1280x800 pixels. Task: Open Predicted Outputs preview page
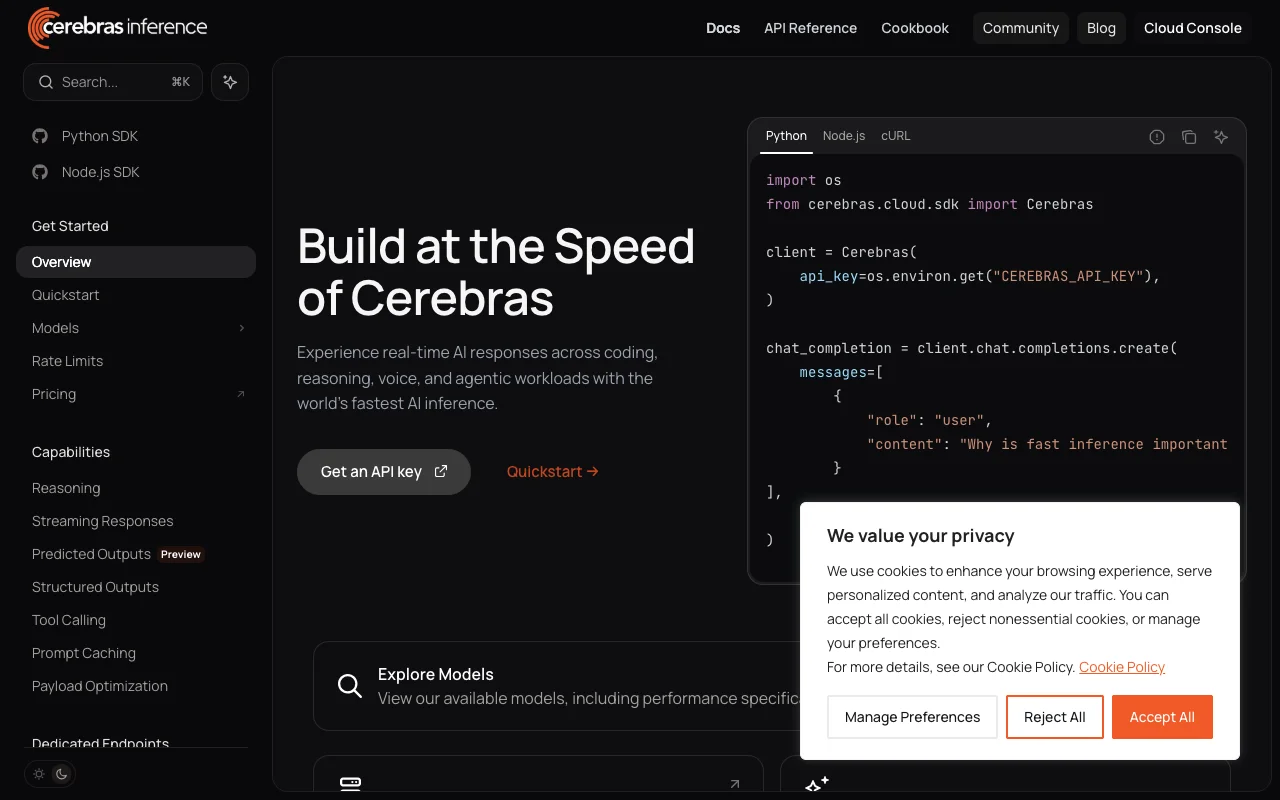click(136, 554)
